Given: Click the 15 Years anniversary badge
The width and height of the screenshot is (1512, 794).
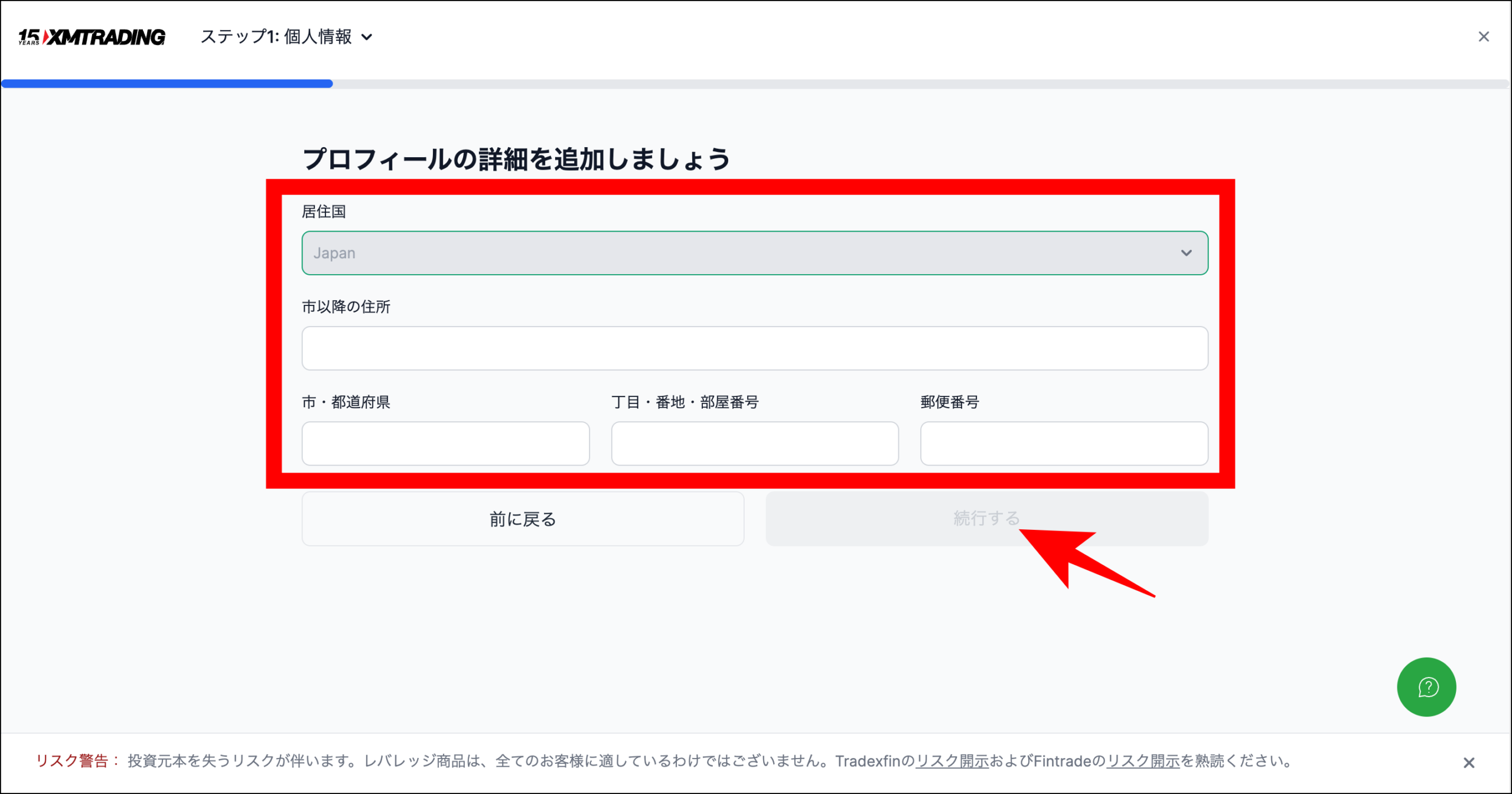Looking at the screenshot, I should 30,36.
